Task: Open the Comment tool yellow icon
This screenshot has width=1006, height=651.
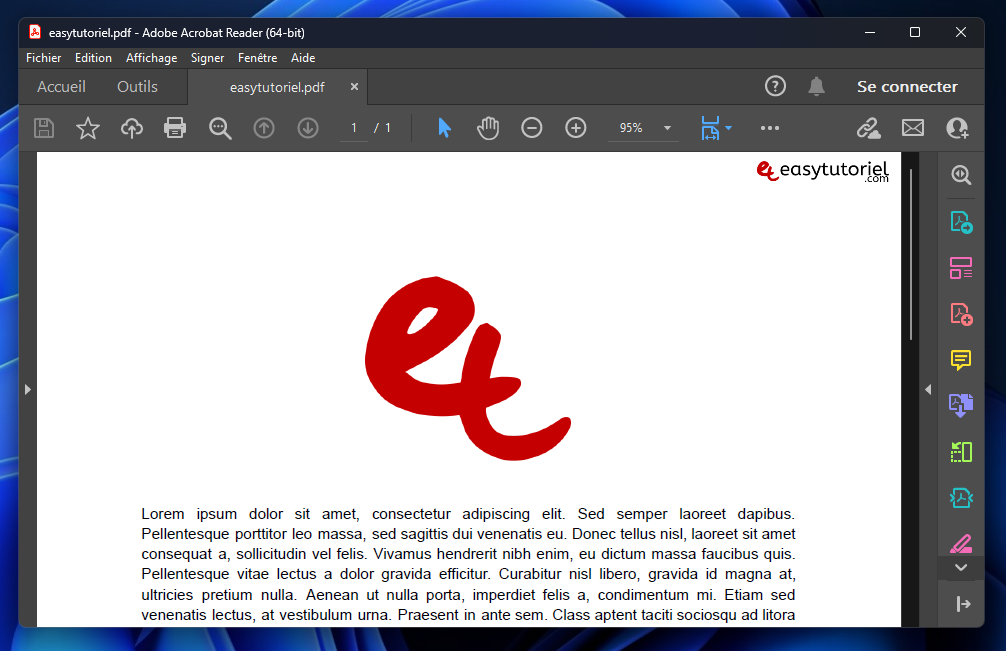Action: point(960,360)
